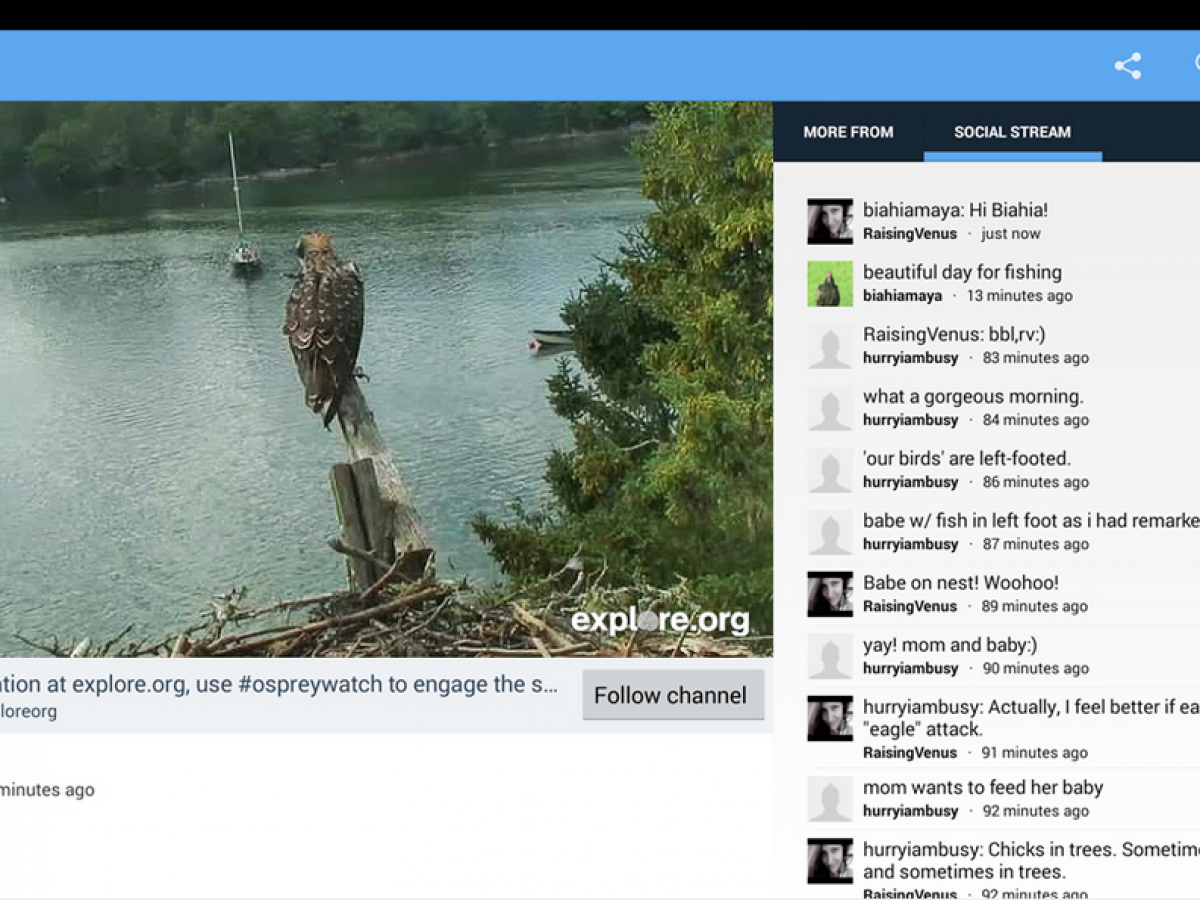The width and height of the screenshot is (1200, 900).
Task: Click the explore.org watermark on the video
Action: [x=660, y=621]
